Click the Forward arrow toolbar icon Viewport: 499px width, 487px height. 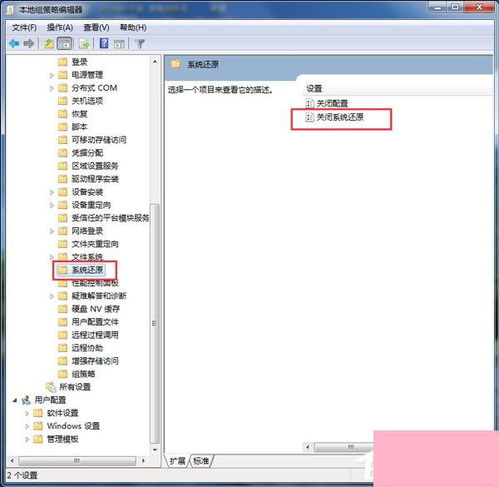[x=29, y=44]
